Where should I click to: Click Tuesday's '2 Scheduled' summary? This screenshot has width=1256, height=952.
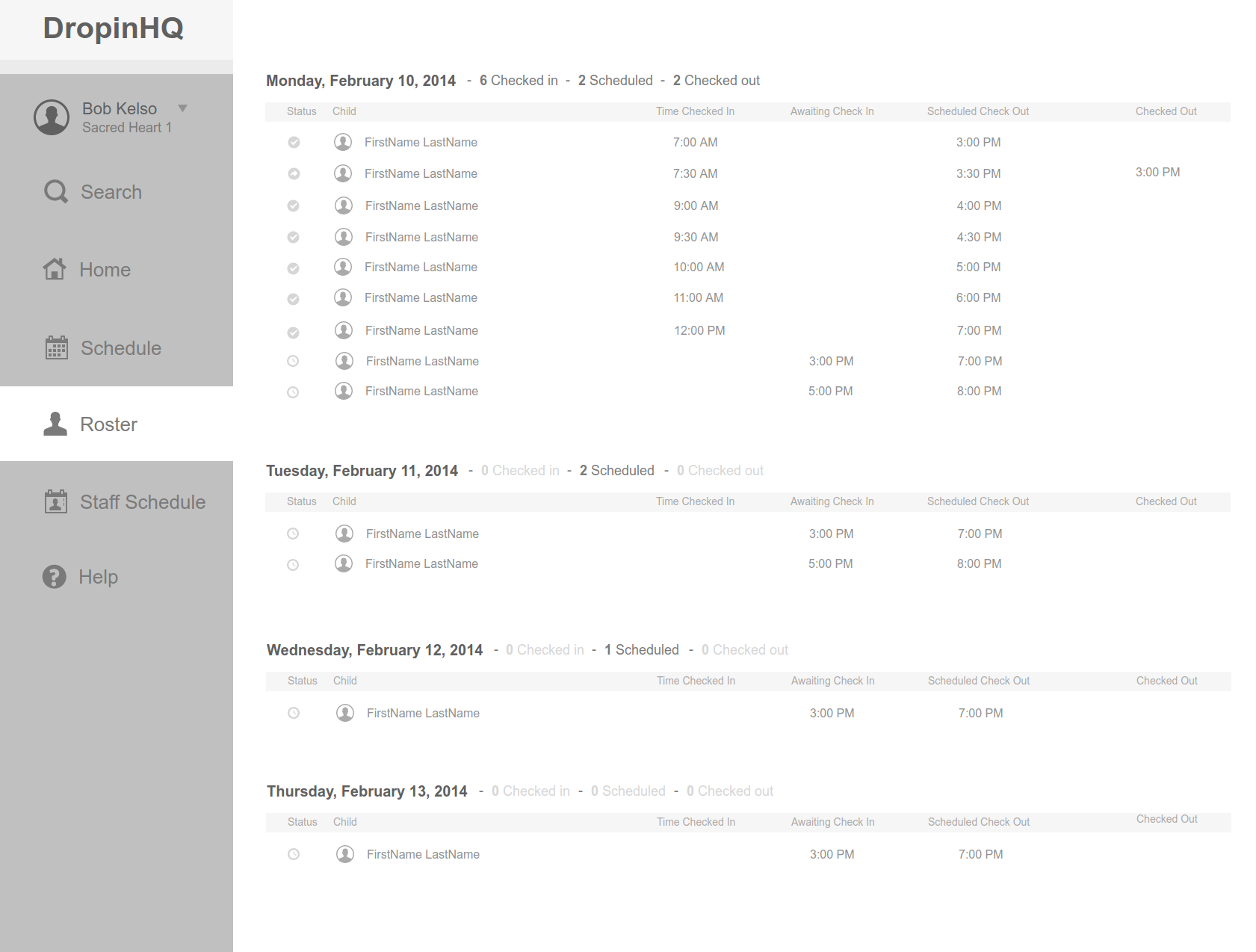[617, 471]
